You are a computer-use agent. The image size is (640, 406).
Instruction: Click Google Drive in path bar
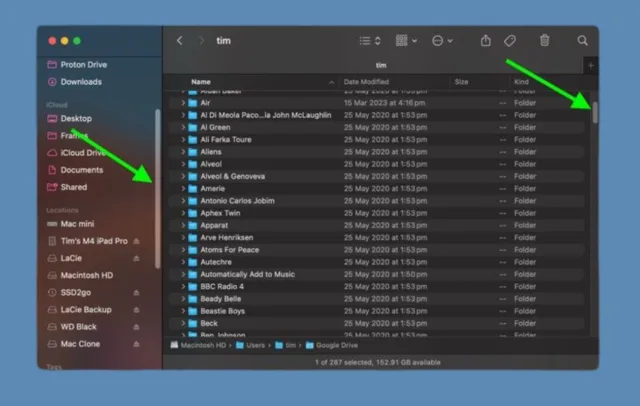coord(332,345)
